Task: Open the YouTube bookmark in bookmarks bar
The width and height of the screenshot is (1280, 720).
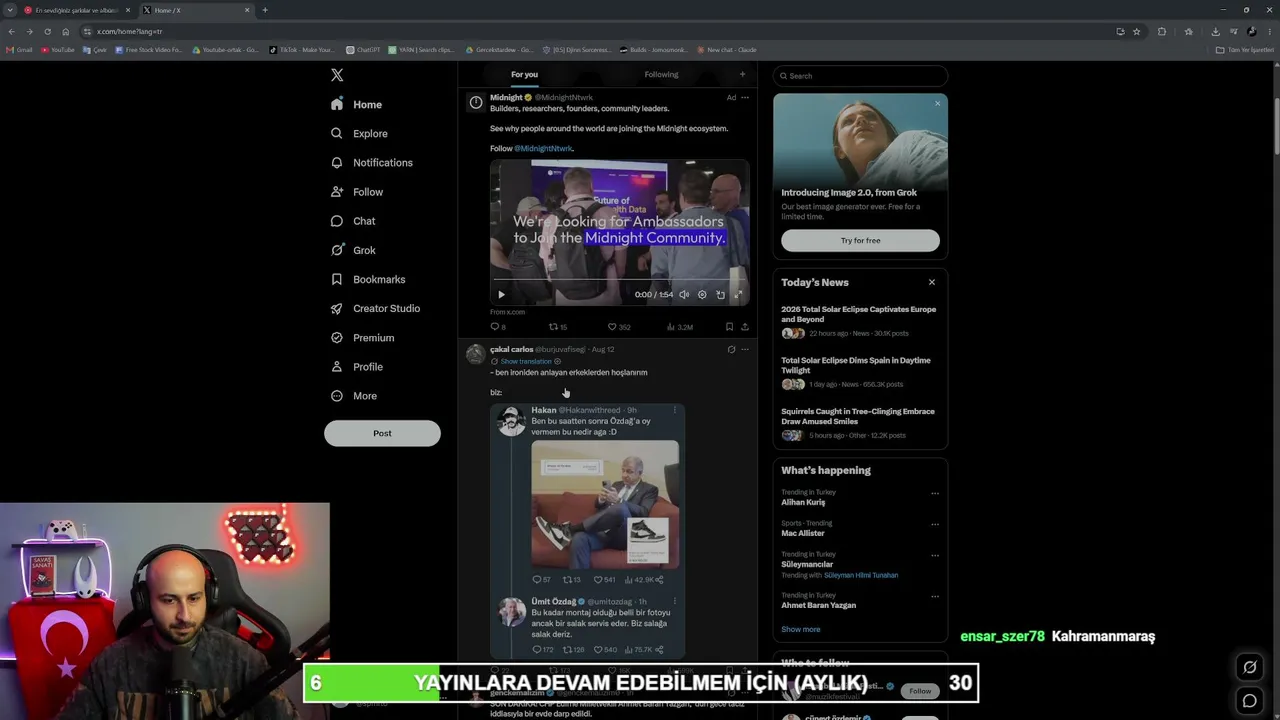Action: pos(58,50)
